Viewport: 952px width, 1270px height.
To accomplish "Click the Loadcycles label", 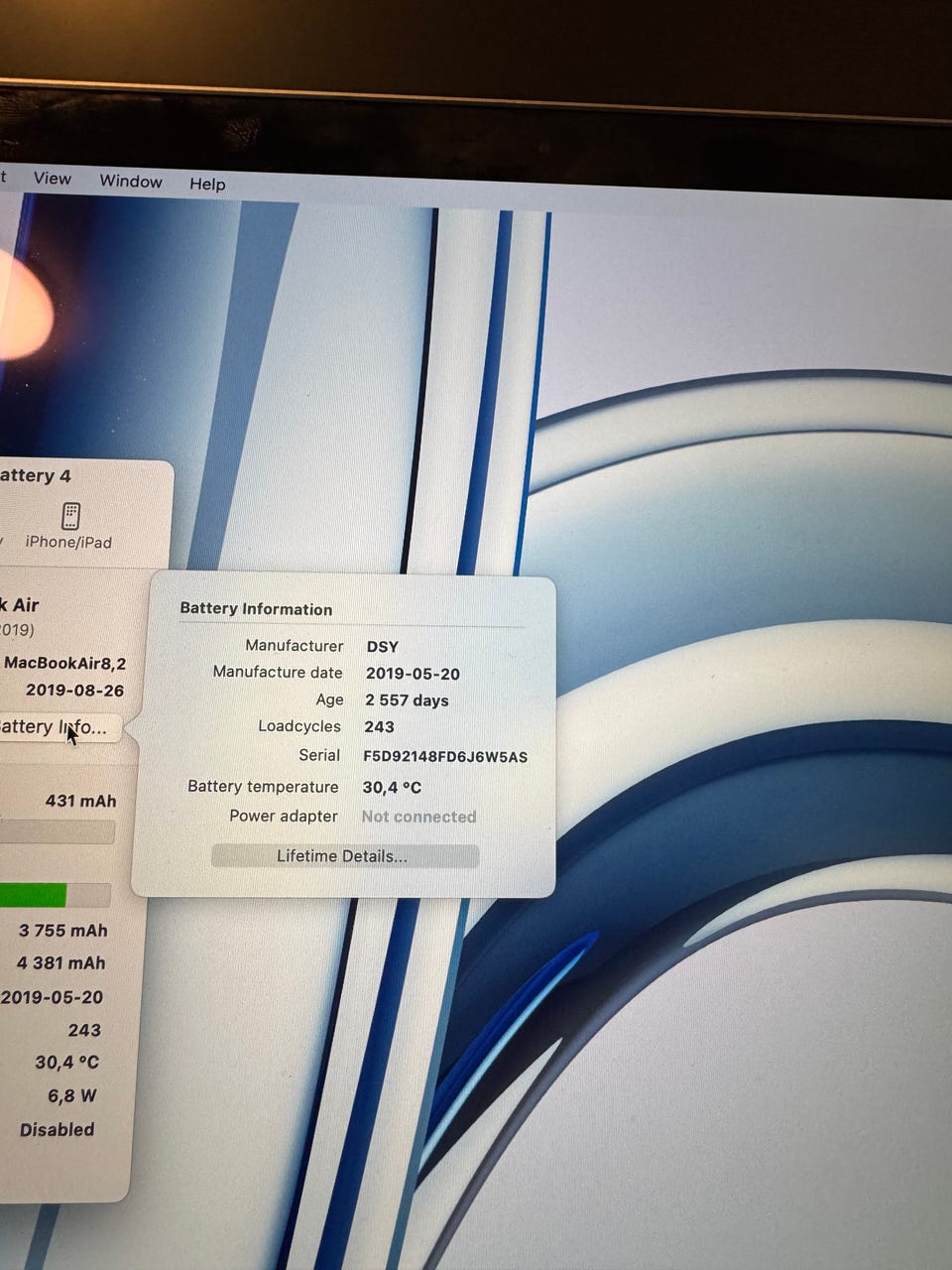I will (299, 726).
